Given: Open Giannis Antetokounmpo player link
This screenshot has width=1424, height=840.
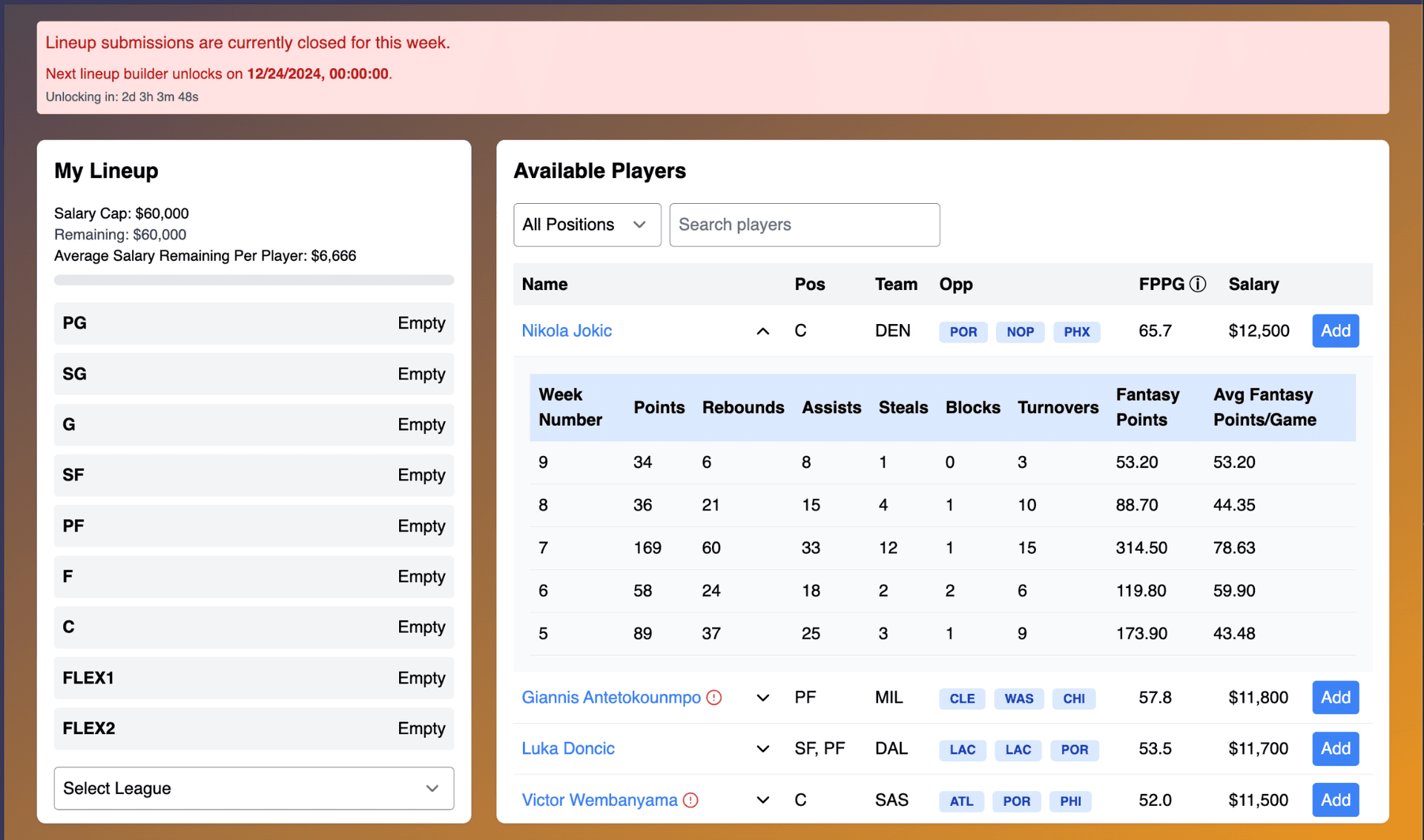Looking at the screenshot, I should [x=611, y=698].
